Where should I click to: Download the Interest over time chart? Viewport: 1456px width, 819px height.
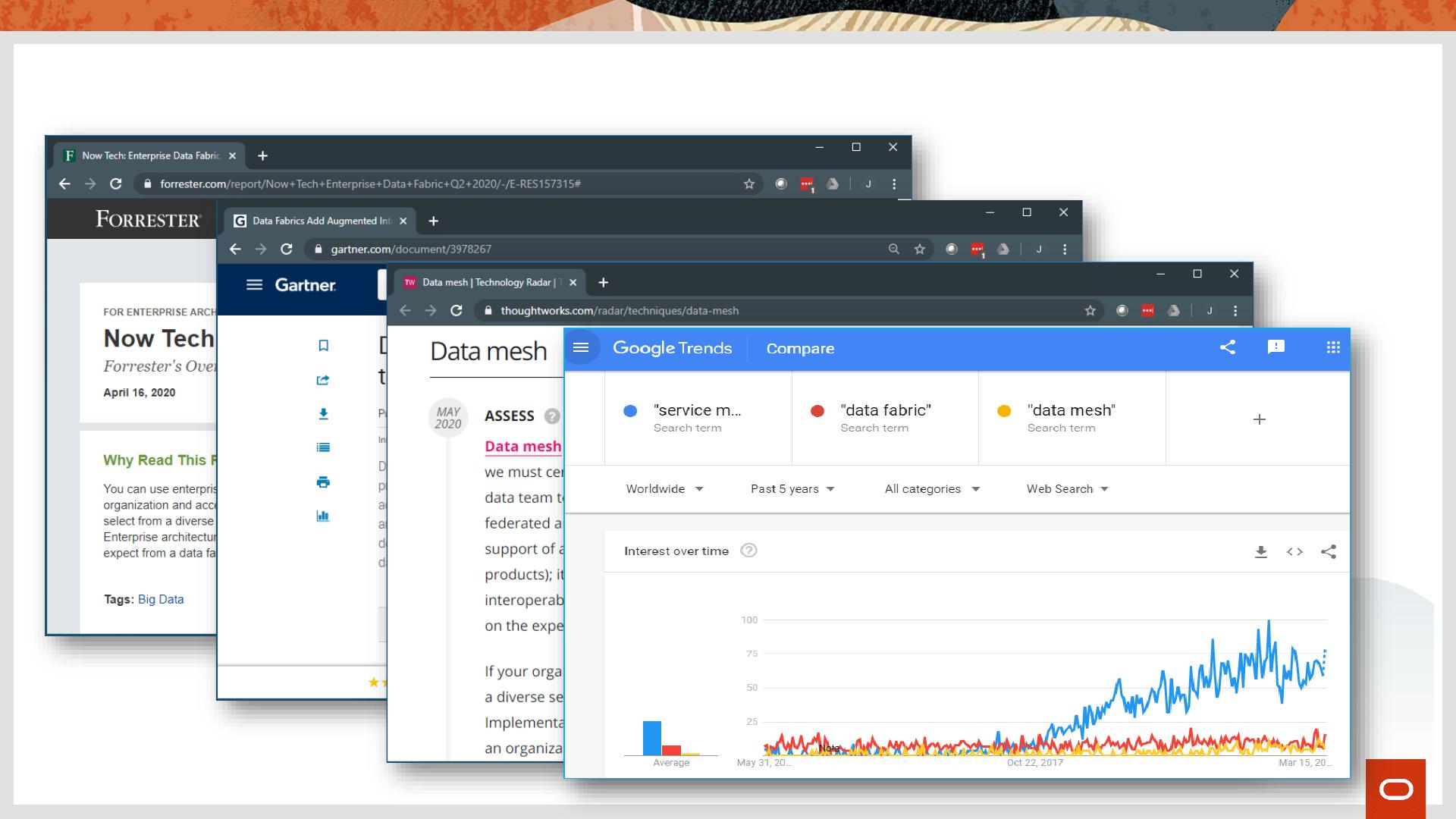[x=1261, y=552]
